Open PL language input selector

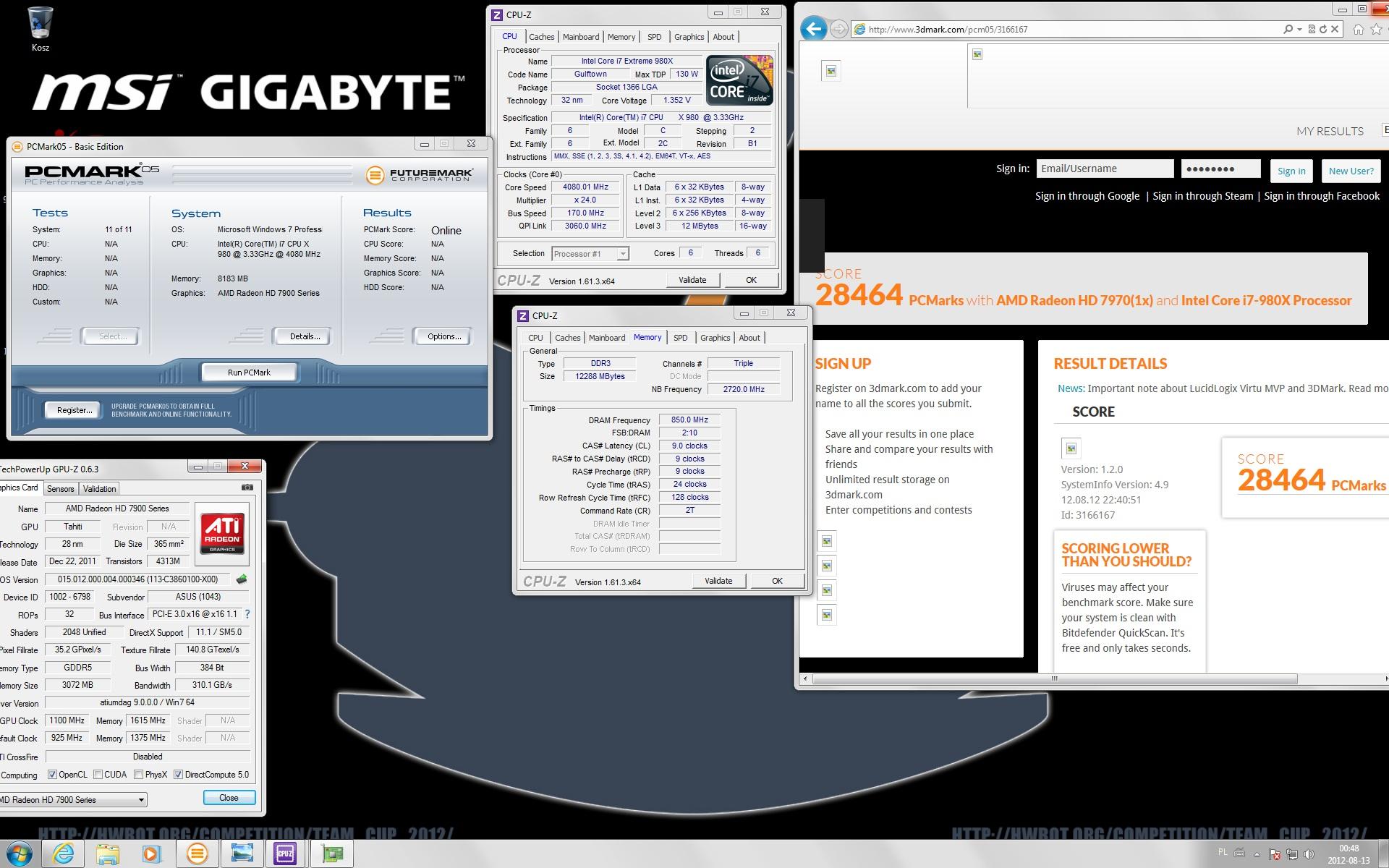point(1223,852)
